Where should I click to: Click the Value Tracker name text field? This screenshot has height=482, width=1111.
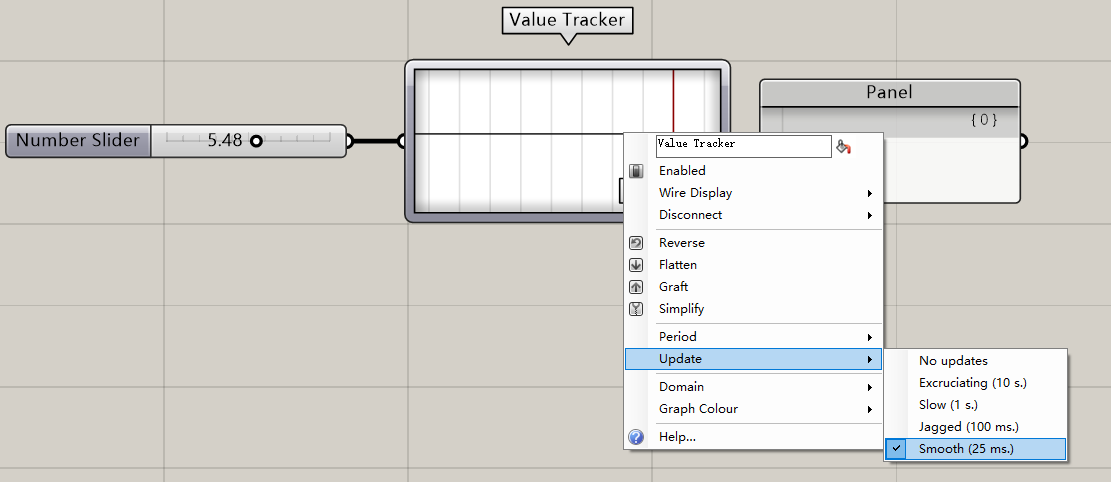[743, 147]
